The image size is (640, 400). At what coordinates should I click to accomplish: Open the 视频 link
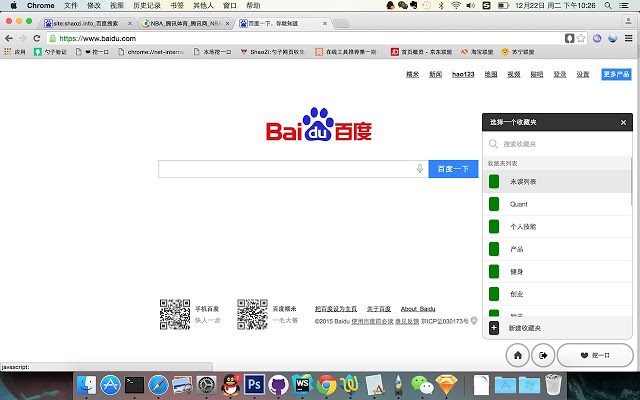pos(513,74)
